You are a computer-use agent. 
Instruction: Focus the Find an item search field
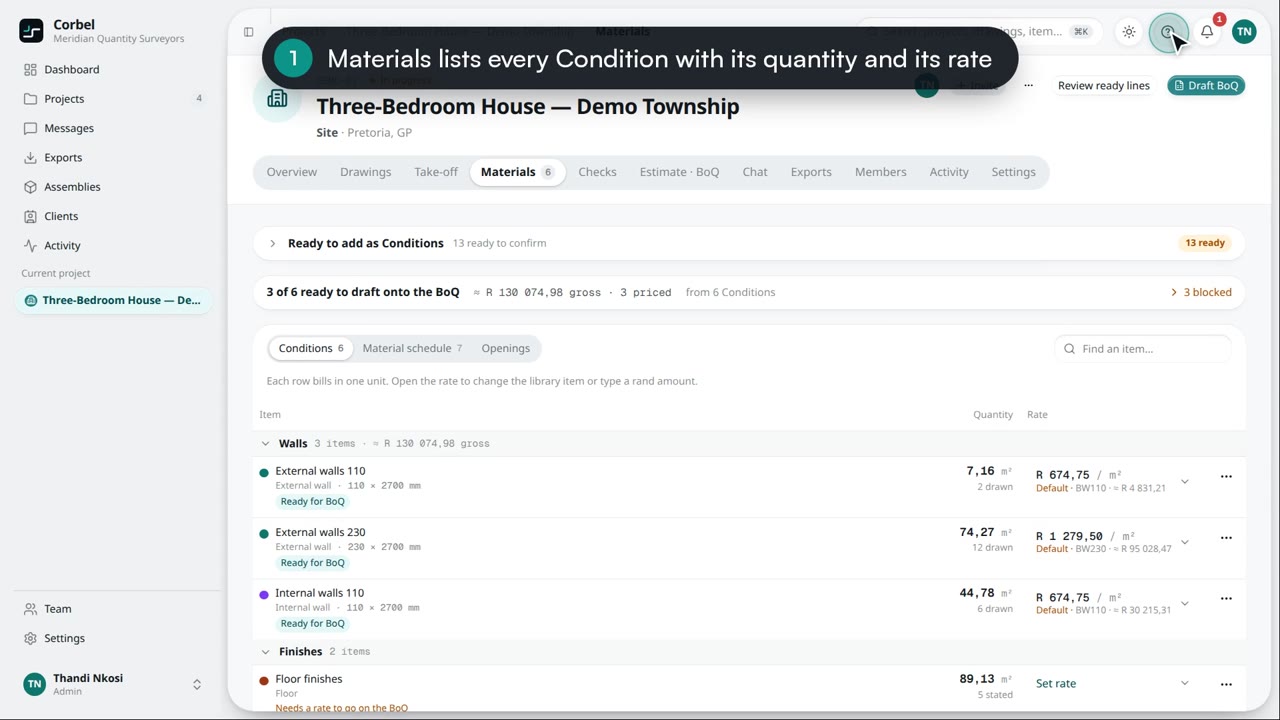point(1142,349)
